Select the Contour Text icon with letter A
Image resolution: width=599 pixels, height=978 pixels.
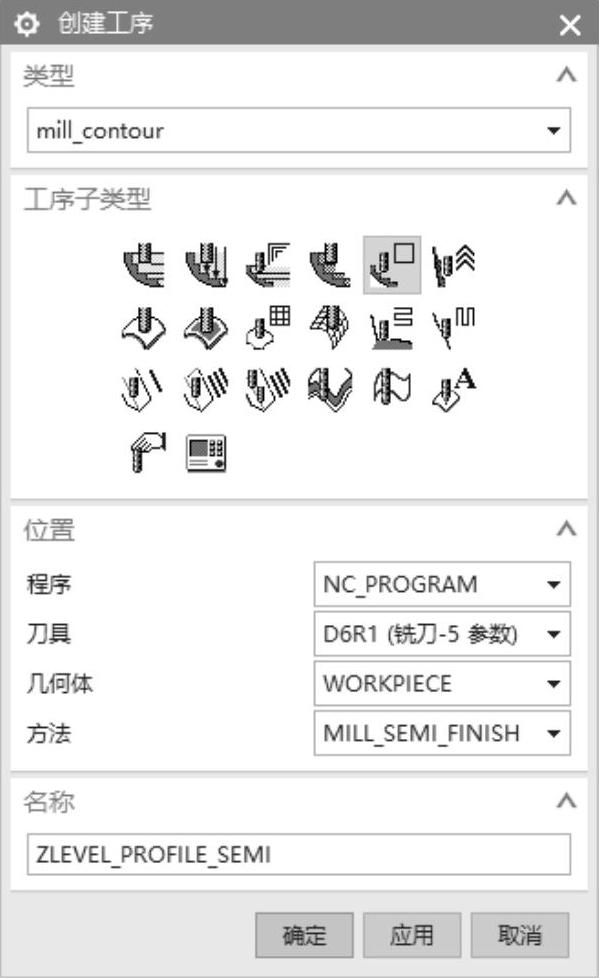tap(454, 389)
